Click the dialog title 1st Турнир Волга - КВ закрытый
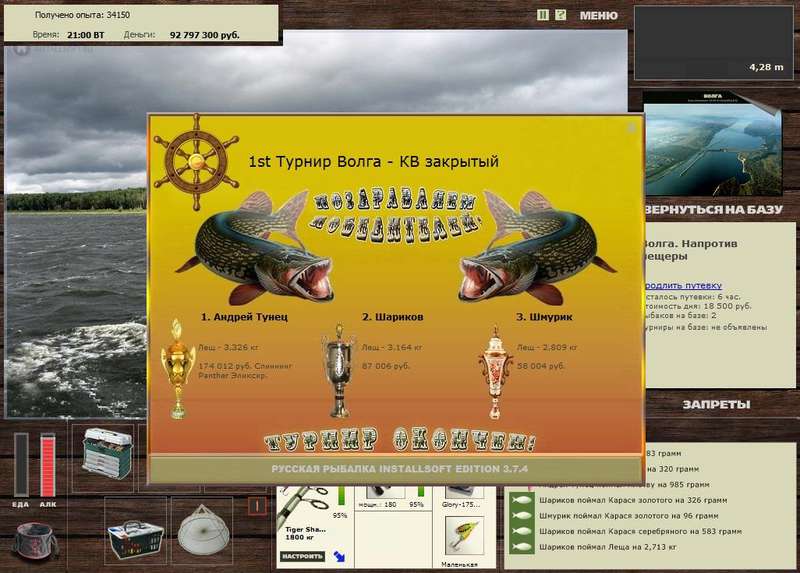 pos(373,162)
